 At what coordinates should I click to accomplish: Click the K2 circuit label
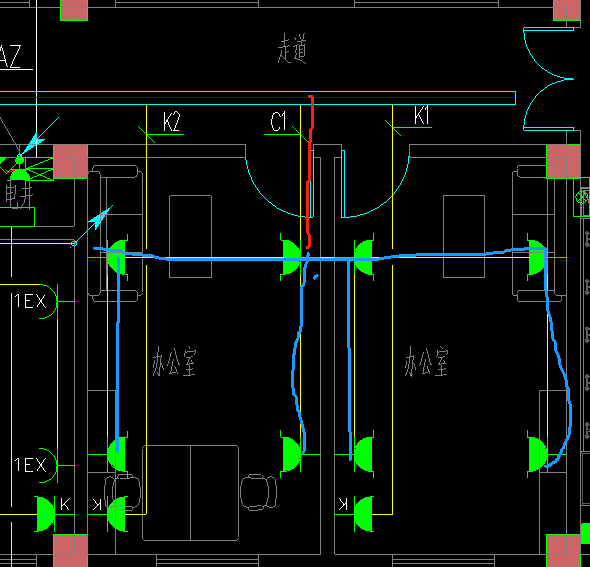[172, 122]
